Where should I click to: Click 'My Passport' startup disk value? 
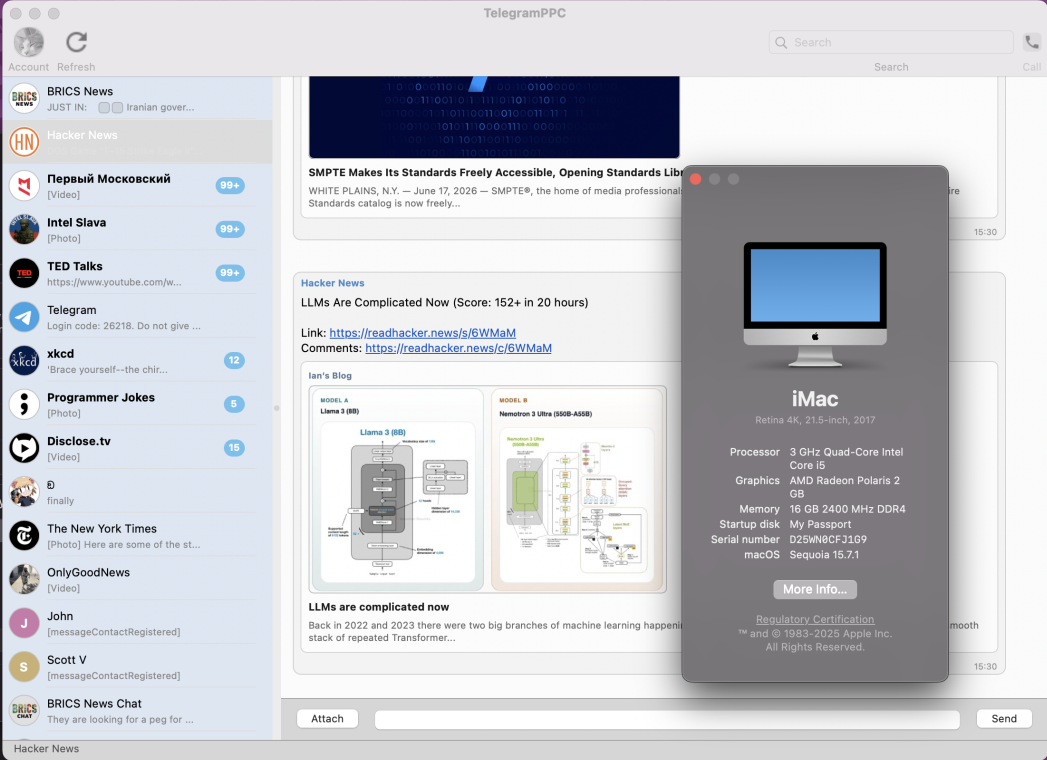click(820, 524)
